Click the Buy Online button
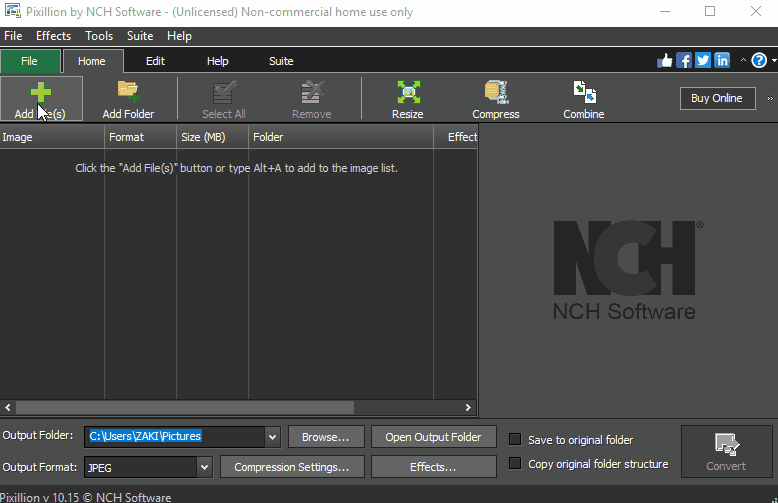The width and height of the screenshot is (778, 503). coord(717,98)
